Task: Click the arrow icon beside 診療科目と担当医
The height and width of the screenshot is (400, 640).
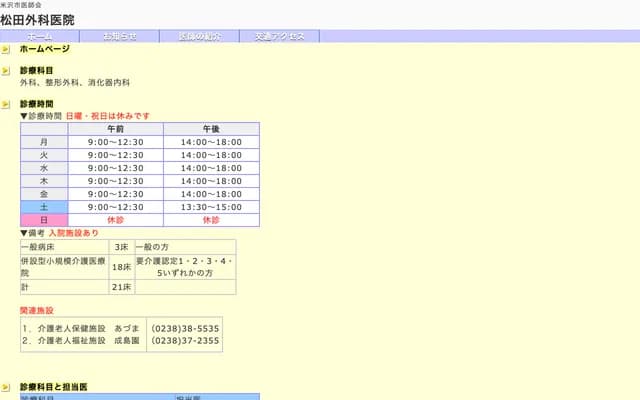Action: point(6,386)
